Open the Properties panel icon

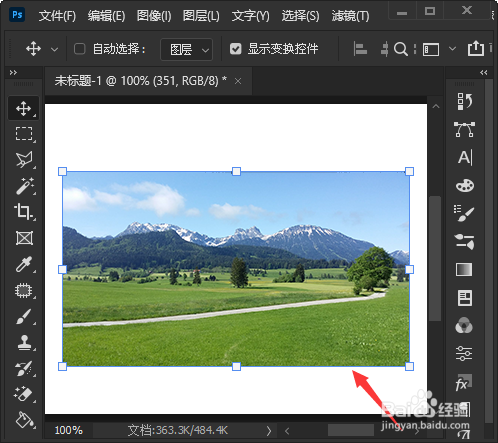465,298
